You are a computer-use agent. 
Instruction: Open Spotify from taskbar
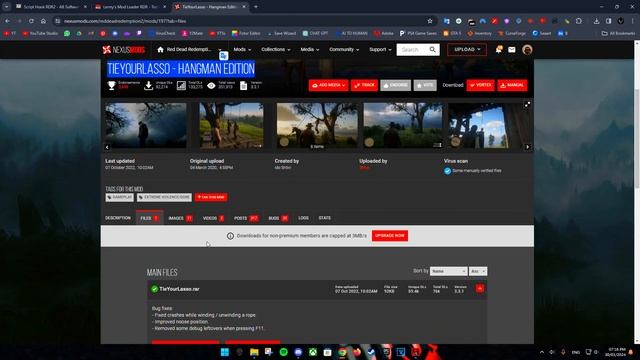click(x=284, y=352)
